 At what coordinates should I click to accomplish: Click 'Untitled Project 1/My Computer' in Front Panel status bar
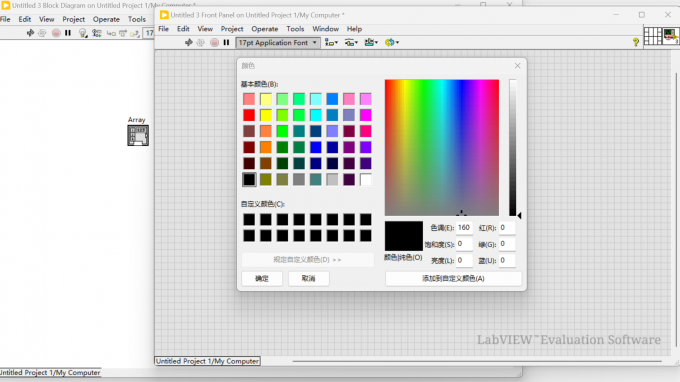[x=207, y=361]
